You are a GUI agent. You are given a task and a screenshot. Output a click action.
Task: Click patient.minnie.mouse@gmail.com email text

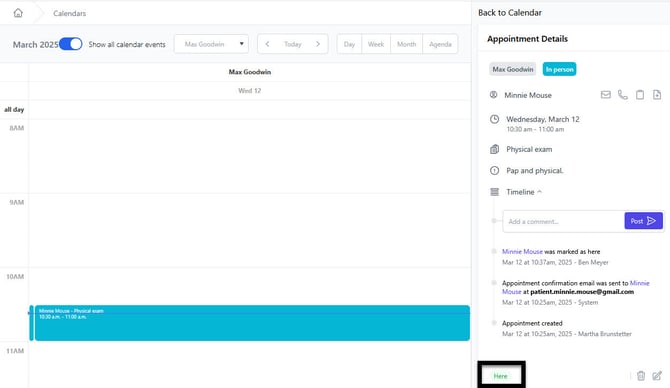[582, 292]
